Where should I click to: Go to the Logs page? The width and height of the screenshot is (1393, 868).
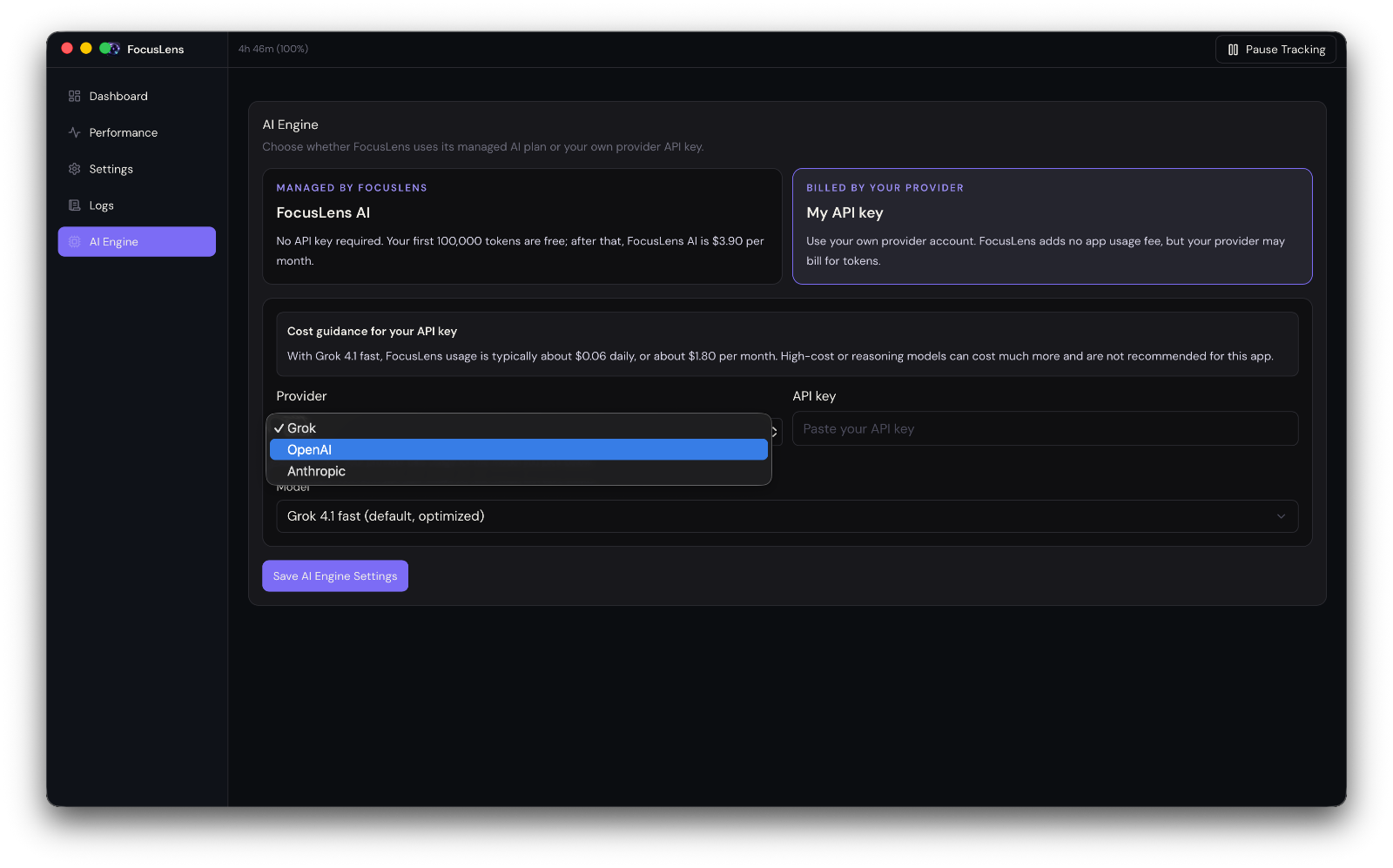[137, 205]
